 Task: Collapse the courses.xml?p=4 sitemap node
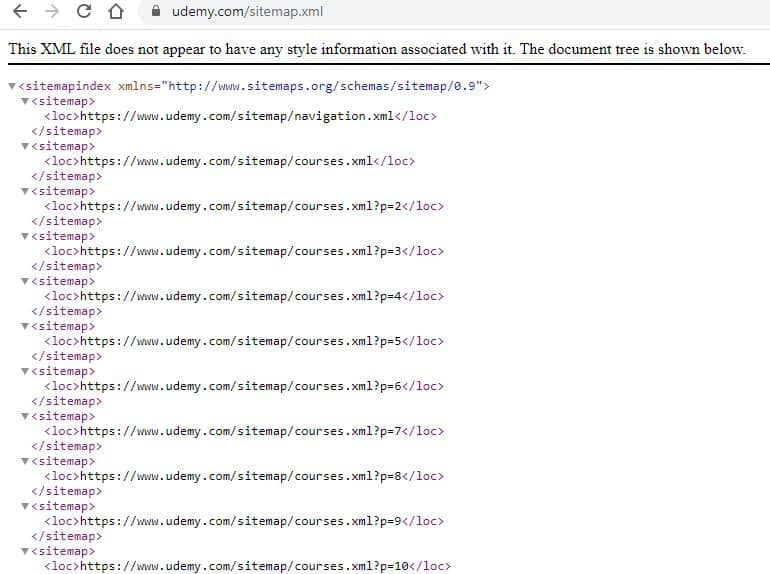point(25,281)
